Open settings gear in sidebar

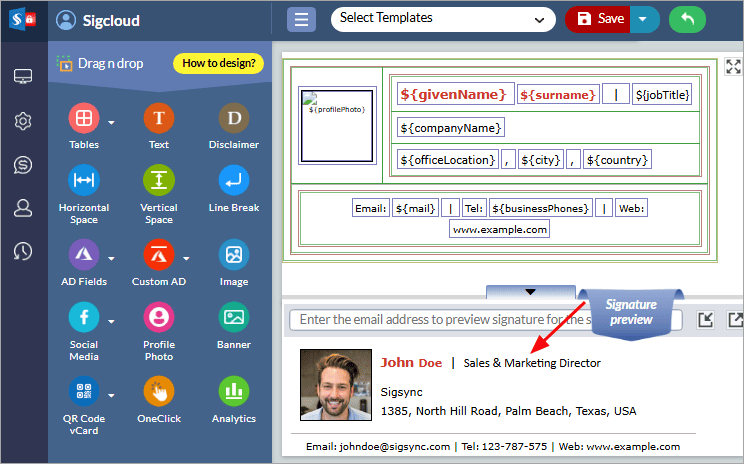[23, 121]
